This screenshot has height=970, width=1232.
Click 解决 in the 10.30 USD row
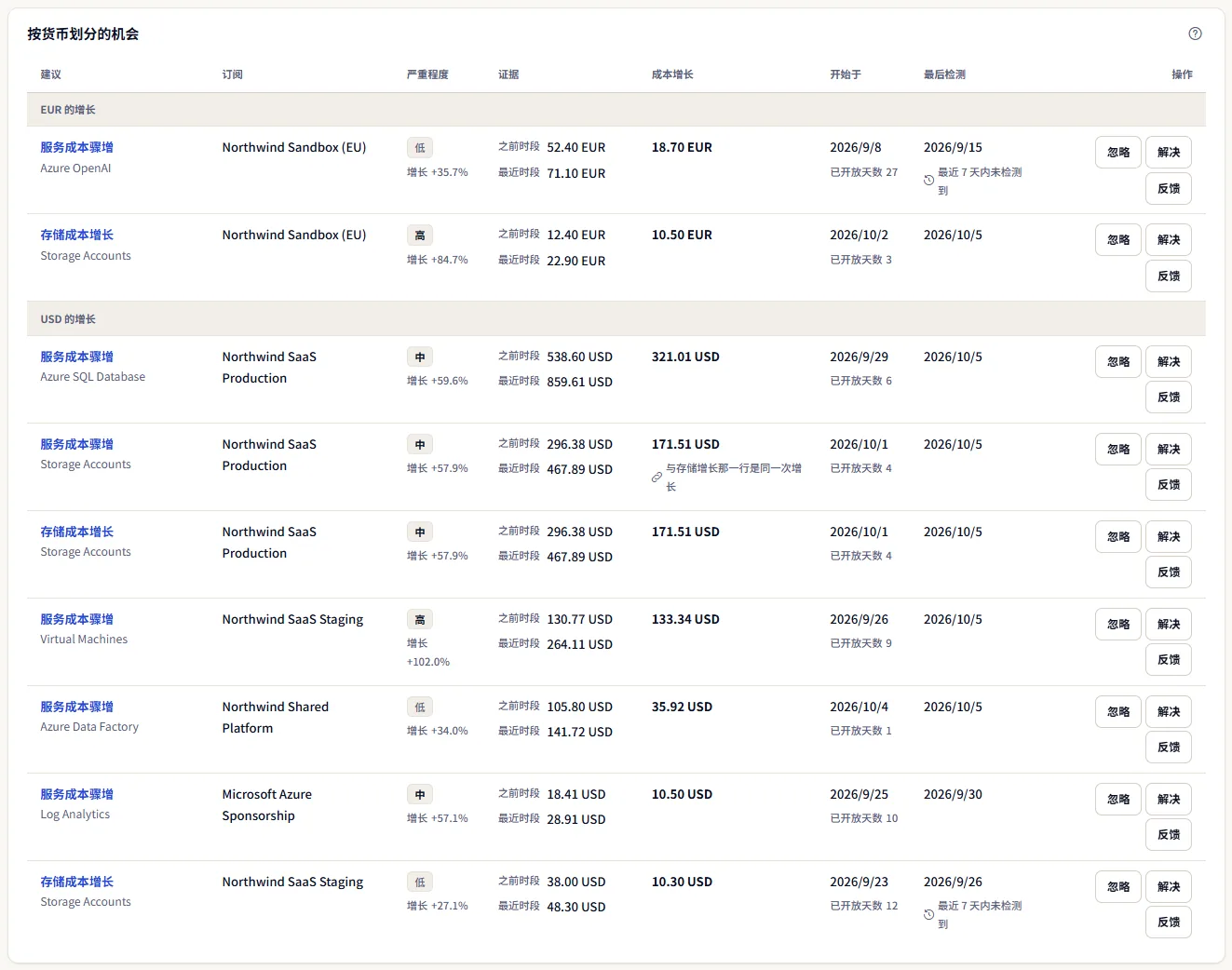1169,887
